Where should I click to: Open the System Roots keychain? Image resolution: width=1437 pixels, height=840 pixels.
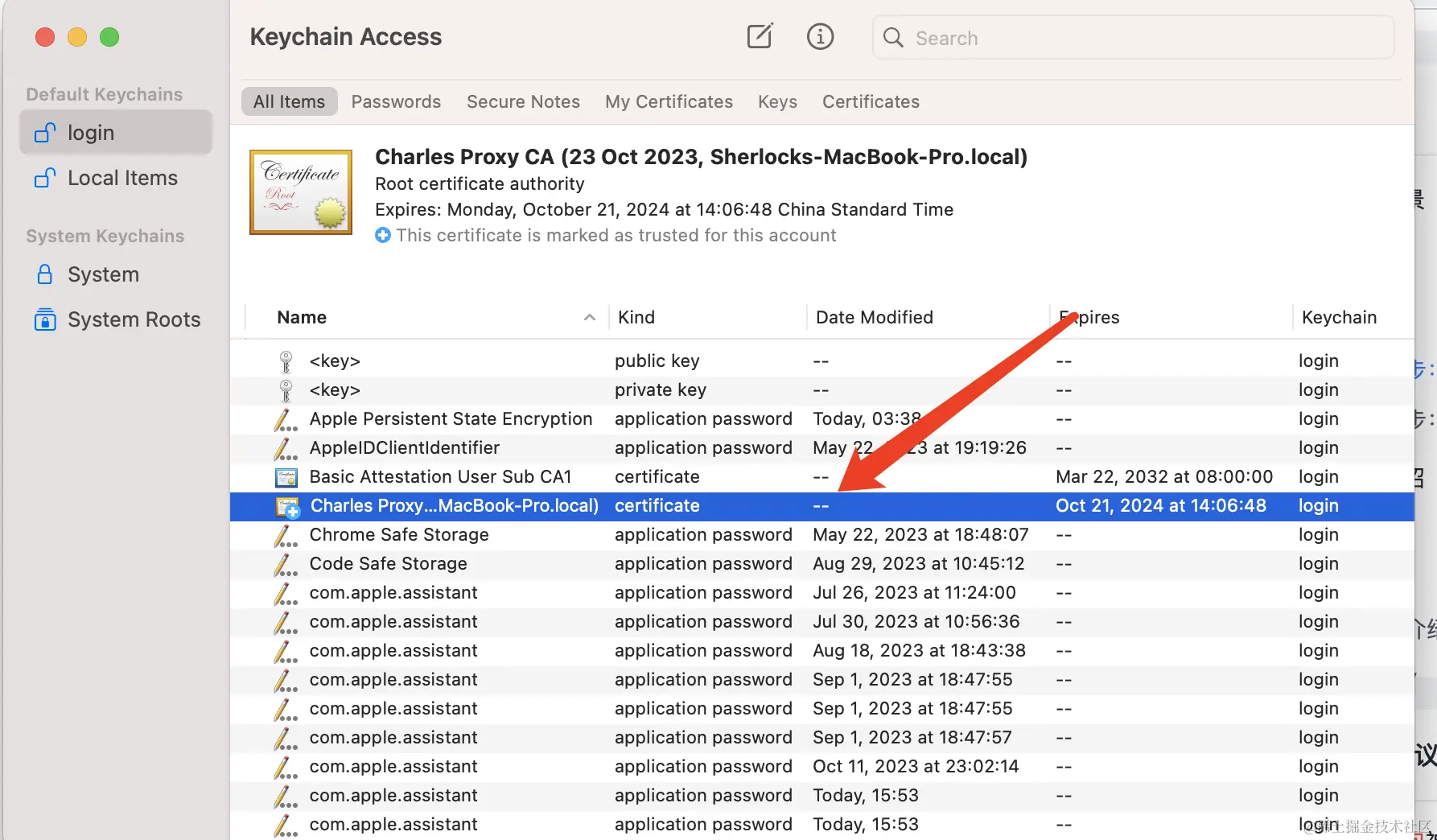point(116,319)
